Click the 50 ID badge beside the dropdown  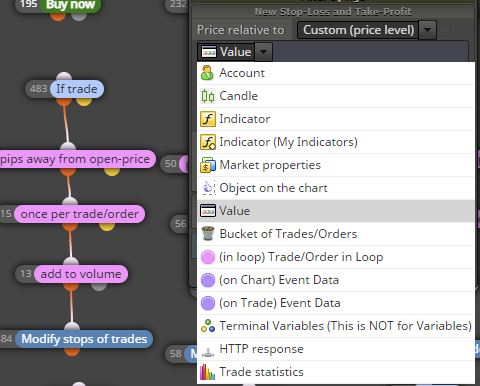click(x=171, y=164)
